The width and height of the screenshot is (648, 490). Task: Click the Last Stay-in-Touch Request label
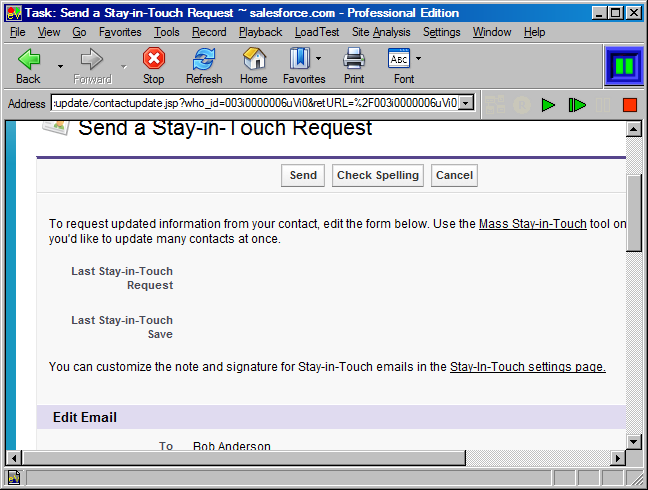coord(122,278)
